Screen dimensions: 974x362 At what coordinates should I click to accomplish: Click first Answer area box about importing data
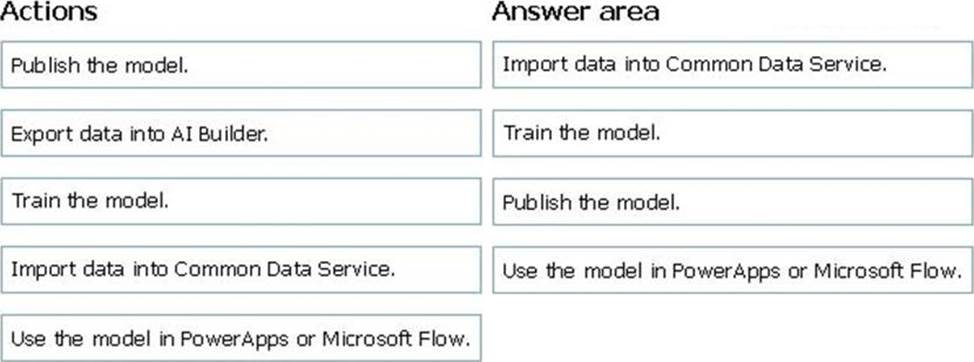tap(732, 65)
